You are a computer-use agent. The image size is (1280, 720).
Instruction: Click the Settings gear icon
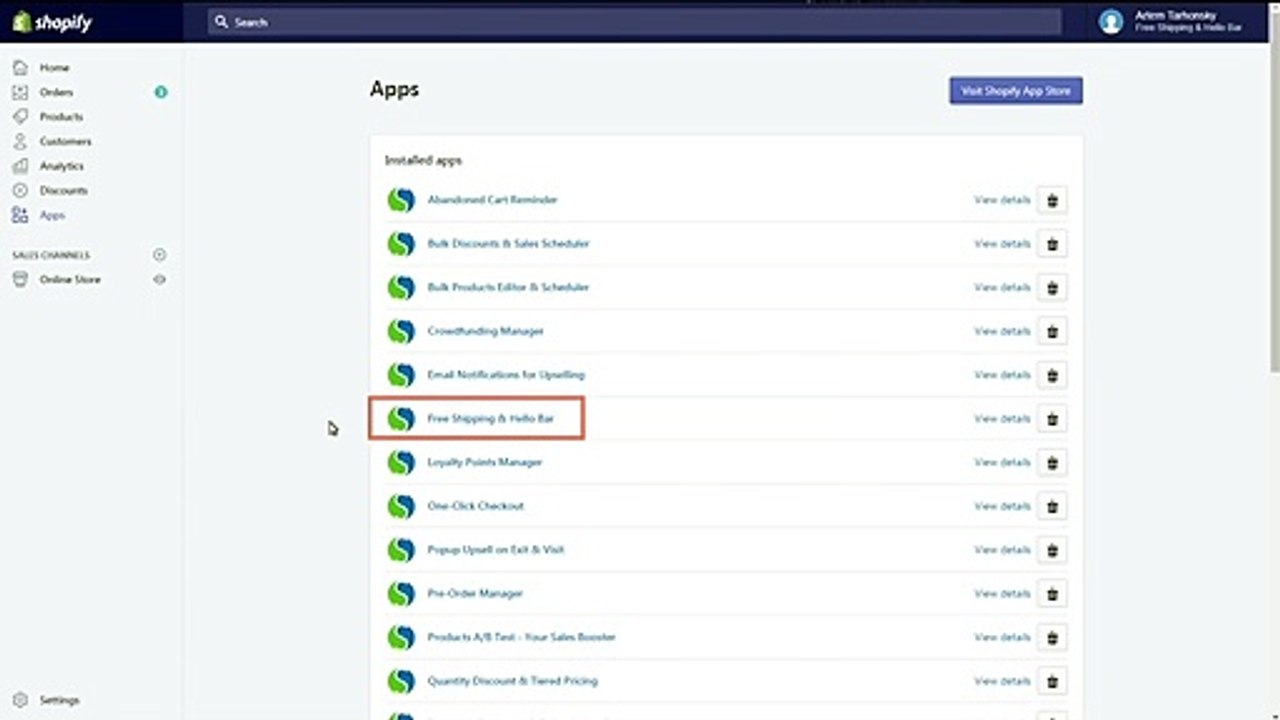click(20, 700)
